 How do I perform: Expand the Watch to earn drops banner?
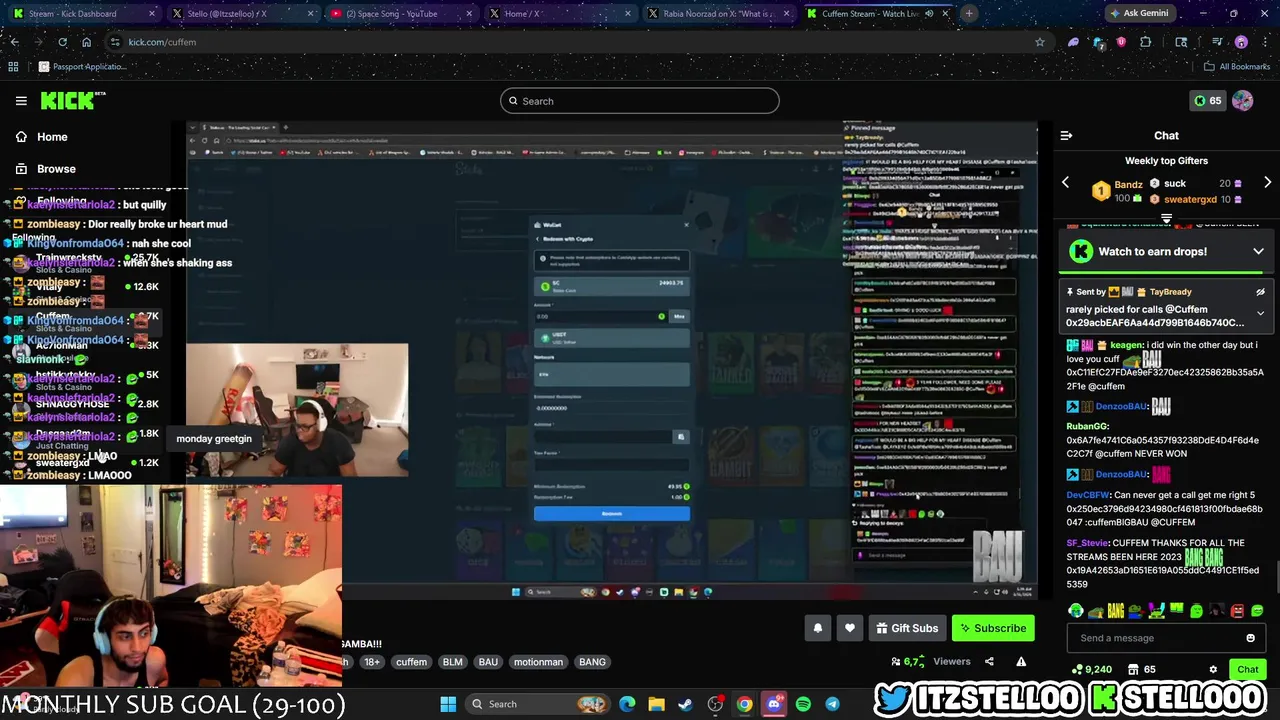(1259, 252)
